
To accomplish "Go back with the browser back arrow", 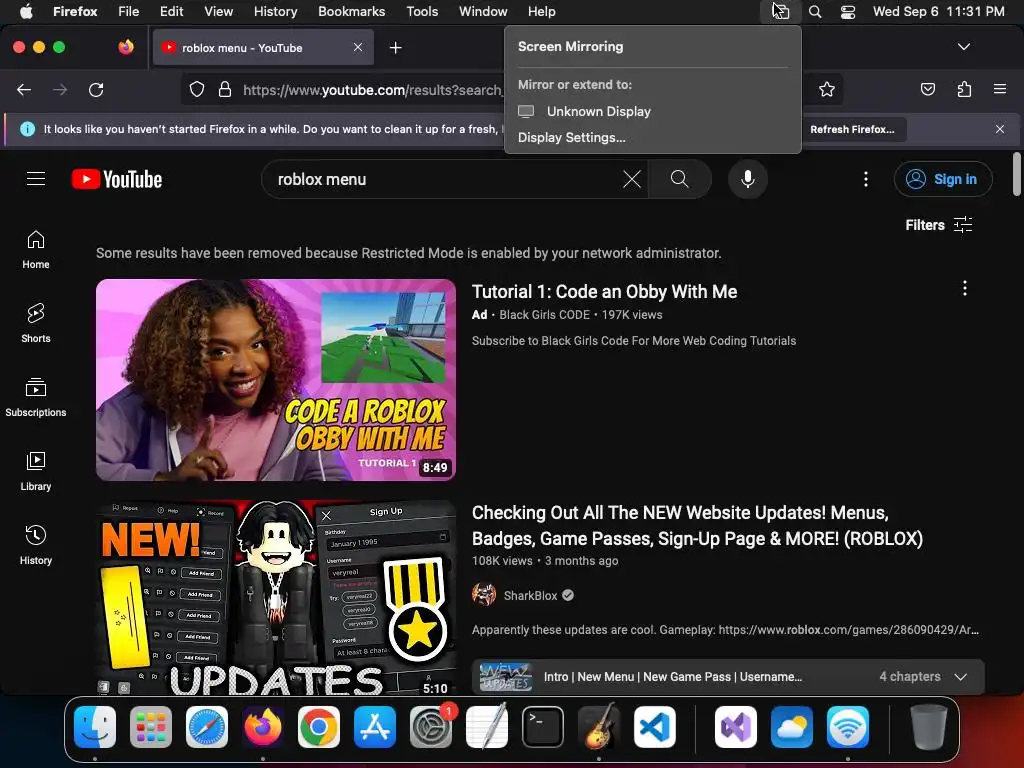I will coord(24,89).
